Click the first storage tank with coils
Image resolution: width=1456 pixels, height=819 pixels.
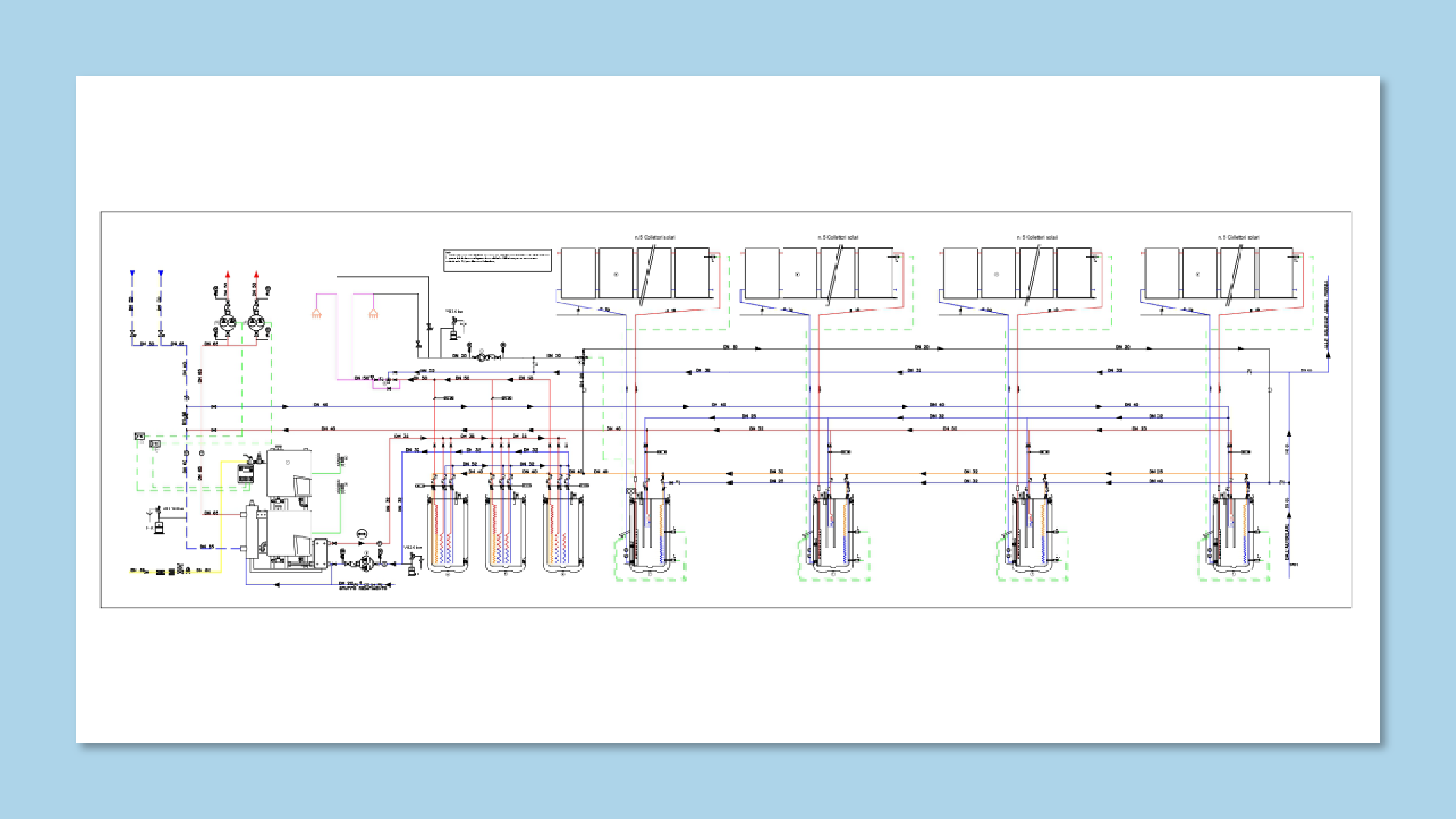(447, 532)
